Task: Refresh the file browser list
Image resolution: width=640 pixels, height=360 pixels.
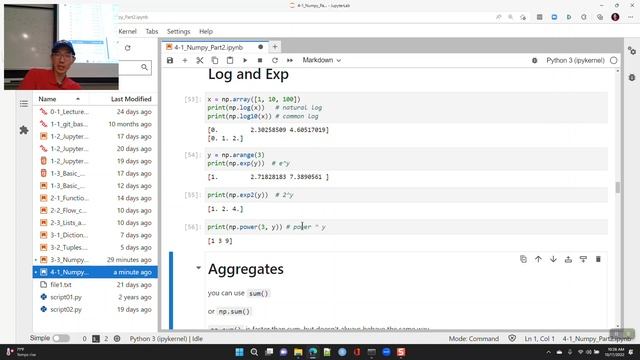Action: click(x=127, y=48)
